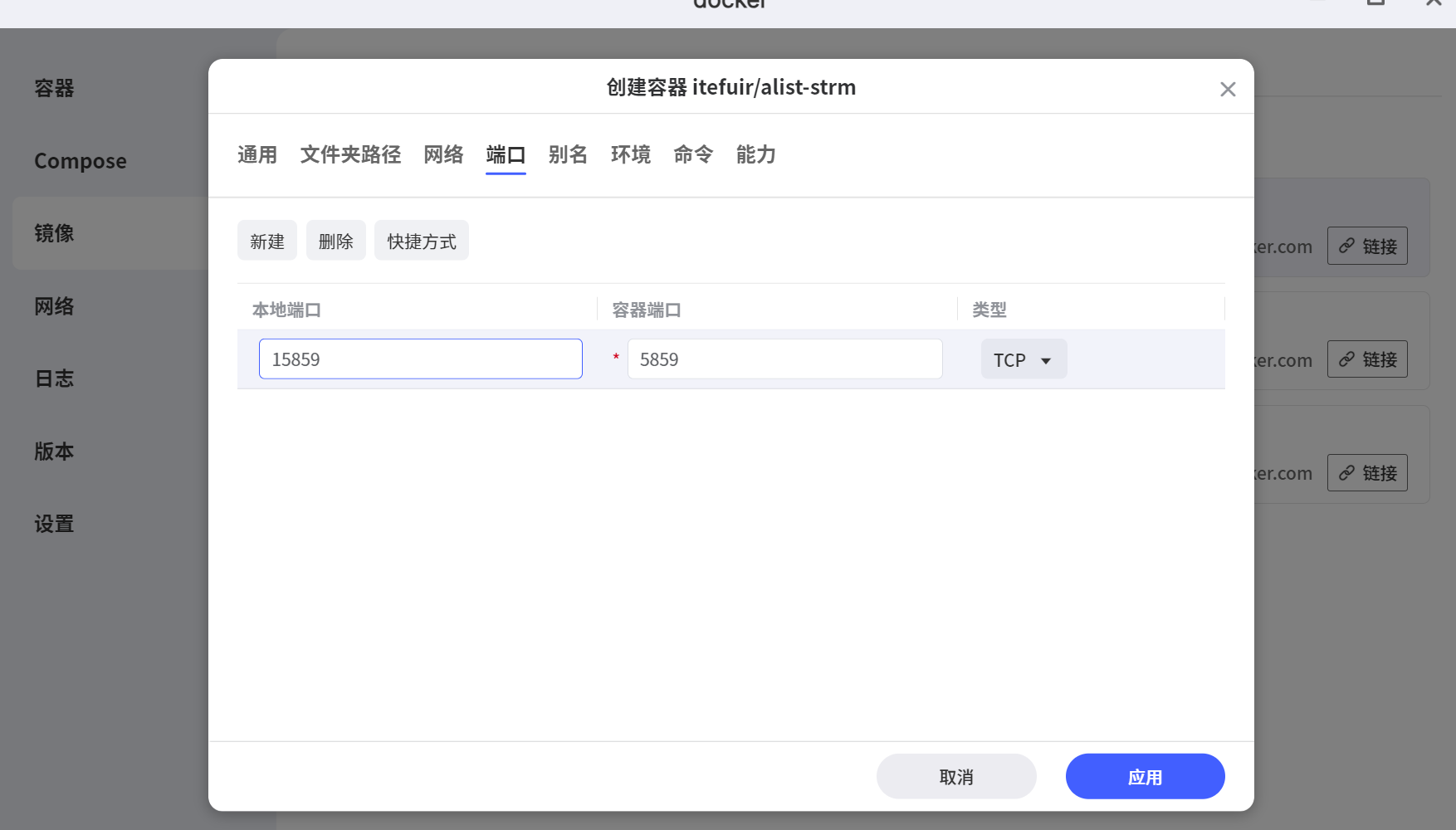The height and width of the screenshot is (830, 1456).
Task: Cancel with the 取消 button
Action: tap(956, 777)
